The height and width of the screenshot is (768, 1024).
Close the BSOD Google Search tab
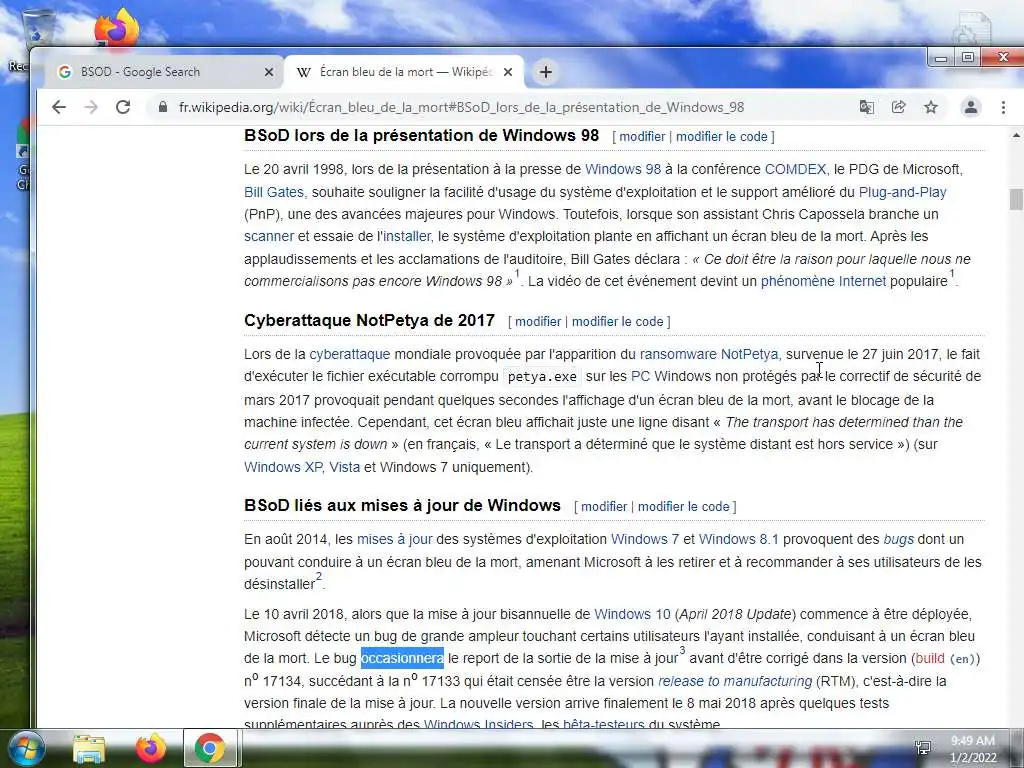coord(268,72)
